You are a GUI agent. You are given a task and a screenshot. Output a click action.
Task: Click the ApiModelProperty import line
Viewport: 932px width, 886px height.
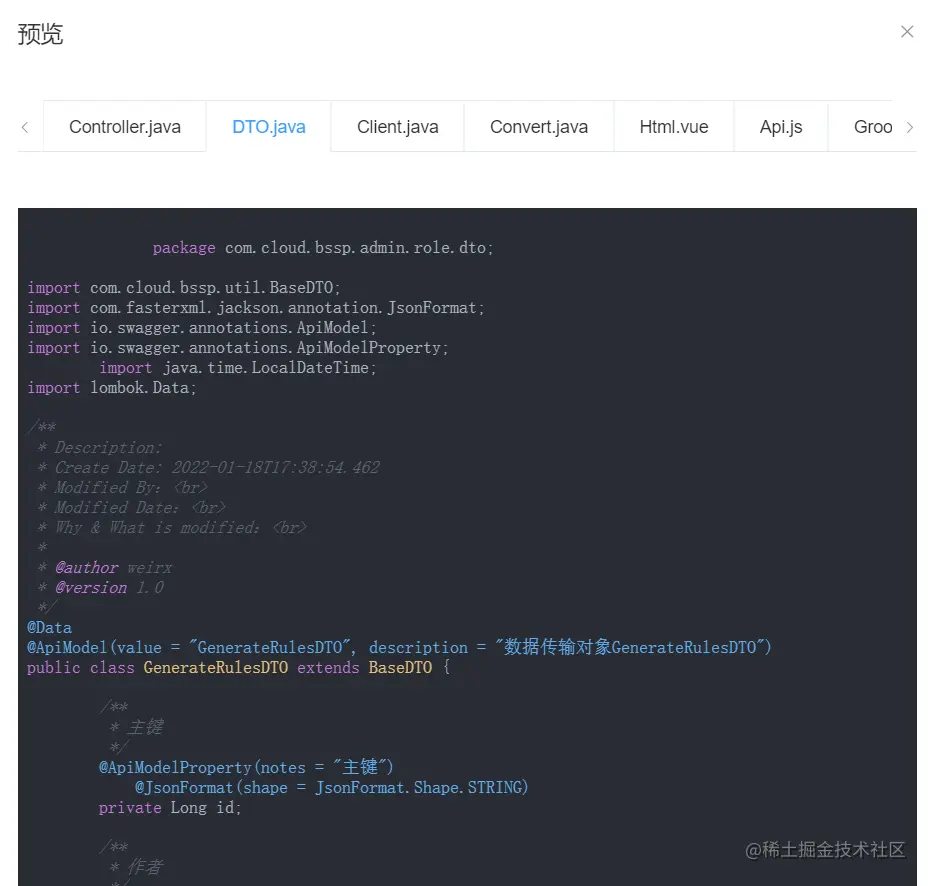(237, 348)
